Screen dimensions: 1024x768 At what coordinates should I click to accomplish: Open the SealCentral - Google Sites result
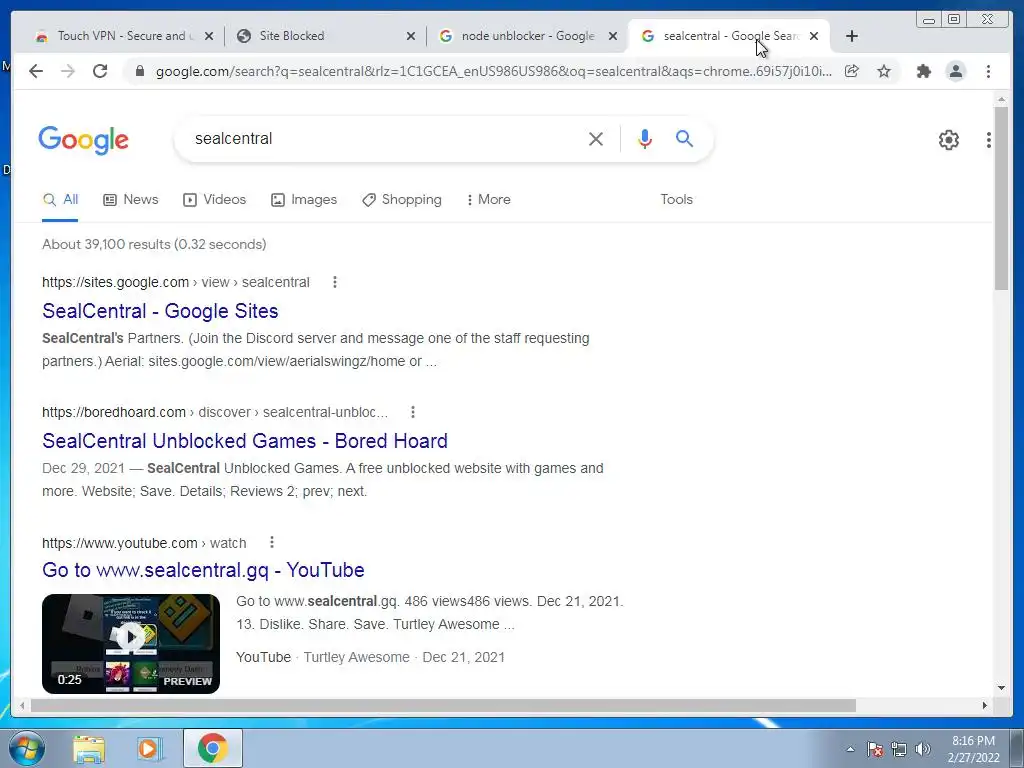tap(160, 311)
